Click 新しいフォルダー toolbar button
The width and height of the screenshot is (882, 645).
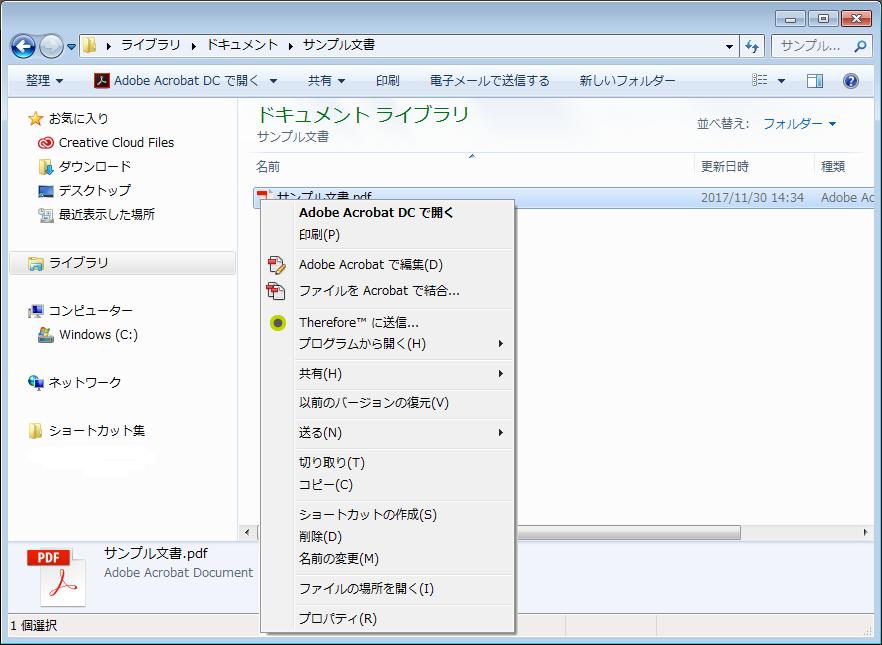(x=627, y=81)
